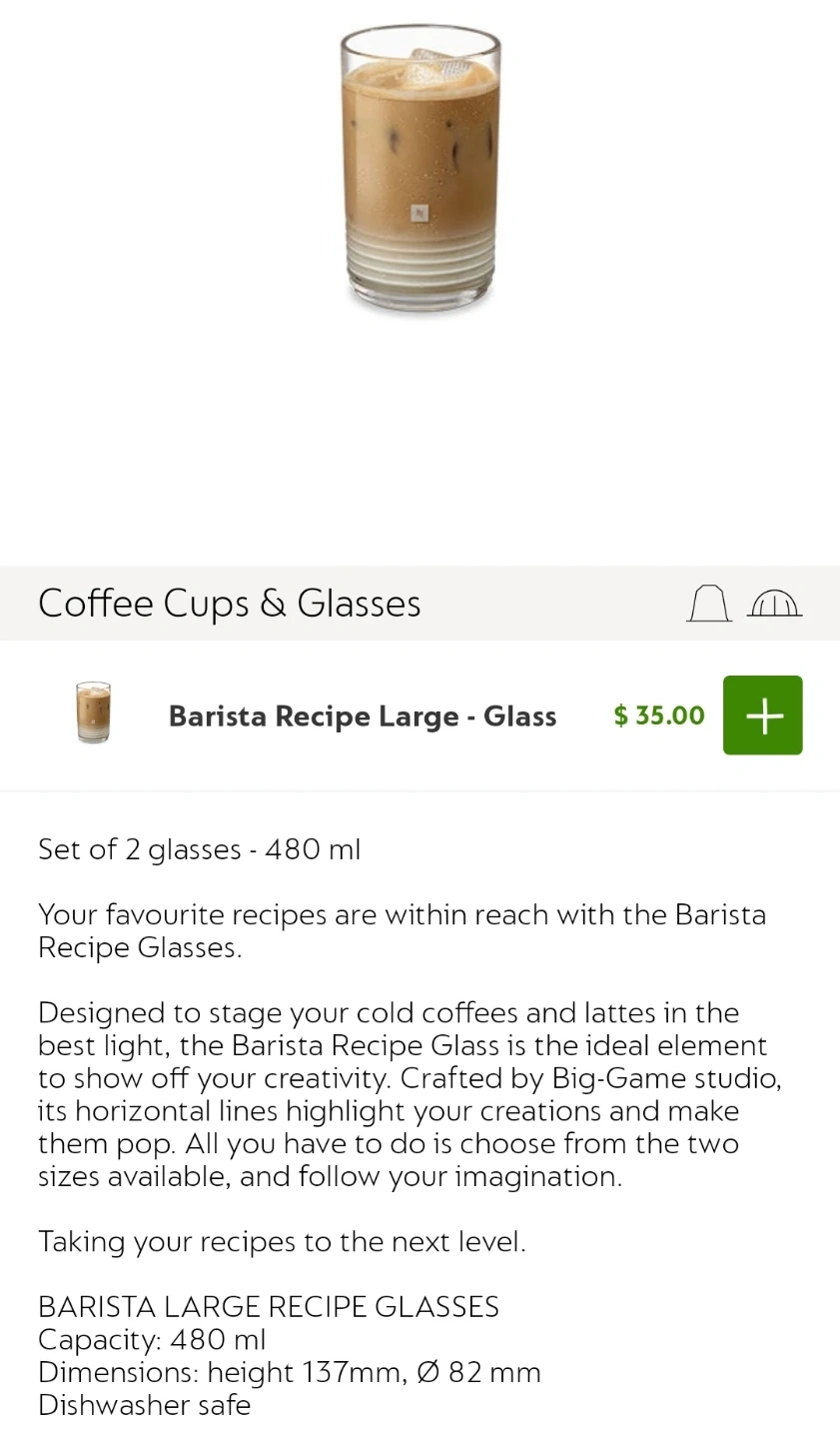Tap the "Designed to stage your cold coffees" paragraph

(410, 1094)
